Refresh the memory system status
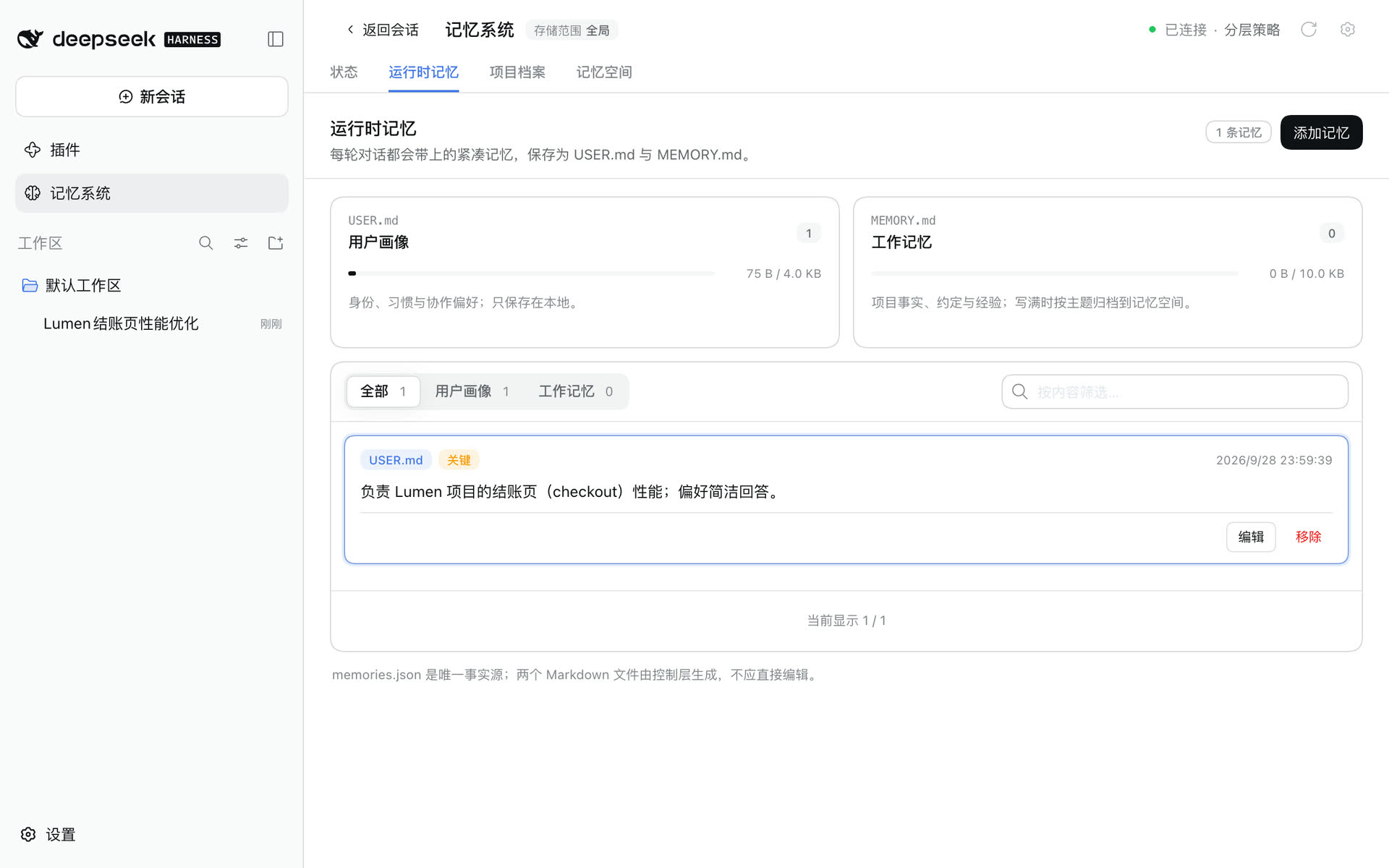This screenshot has height=868, width=1389. click(x=1309, y=30)
